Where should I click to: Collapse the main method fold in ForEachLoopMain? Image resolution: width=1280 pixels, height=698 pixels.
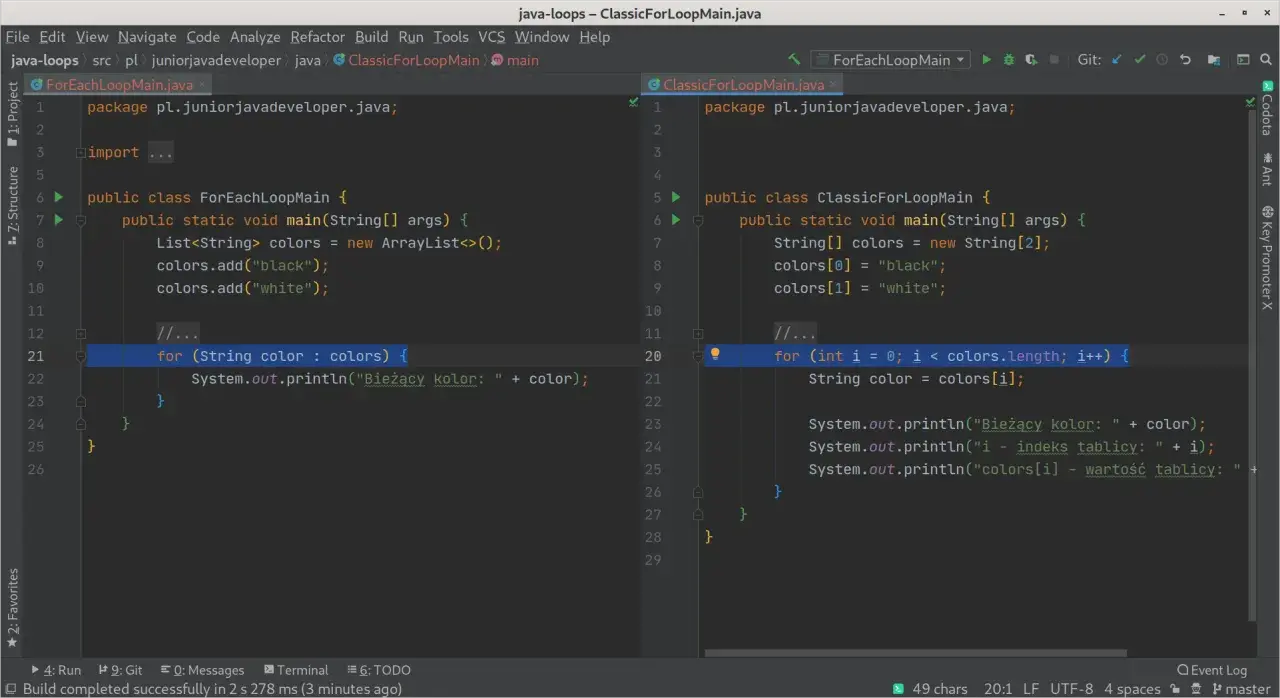(81, 220)
